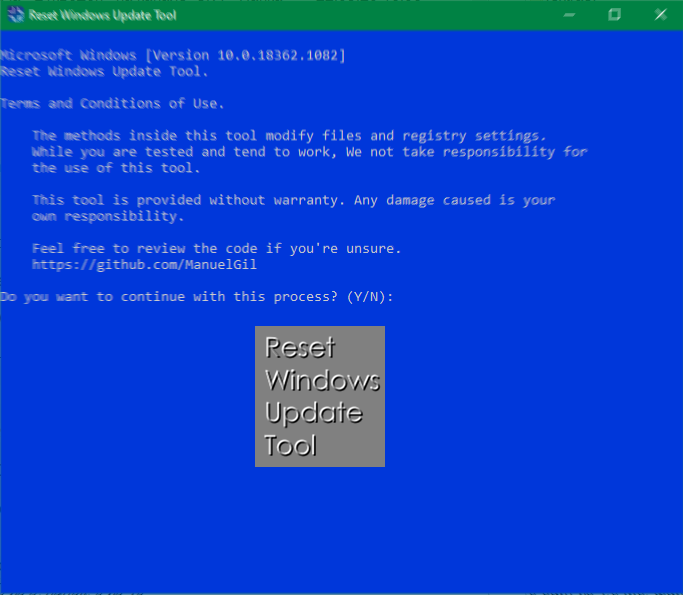Viewport: 683px width, 595px height.
Task: Click the 'Do you want to continue' prompt line
Action: pos(196,297)
